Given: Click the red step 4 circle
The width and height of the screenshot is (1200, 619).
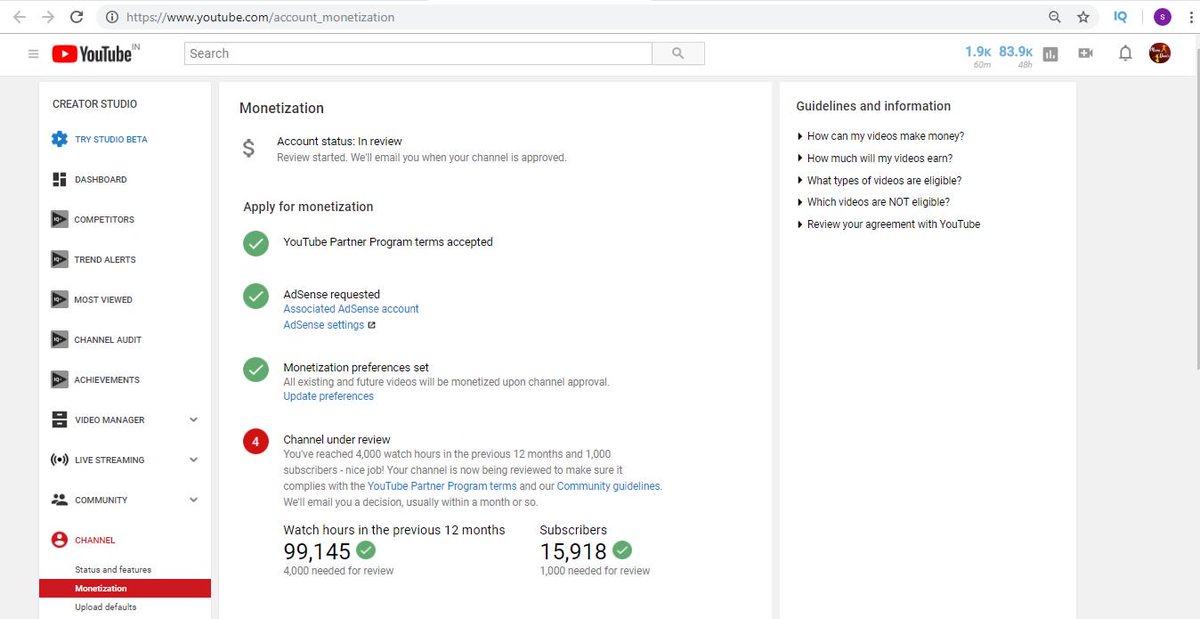Looking at the screenshot, I should [x=256, y=441].
